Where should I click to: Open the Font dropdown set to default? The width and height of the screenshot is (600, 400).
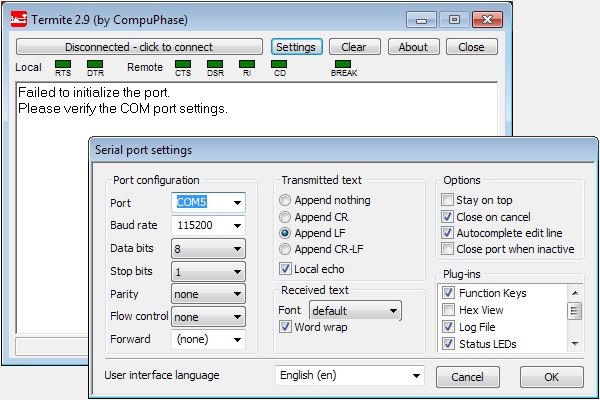[355, 310]
